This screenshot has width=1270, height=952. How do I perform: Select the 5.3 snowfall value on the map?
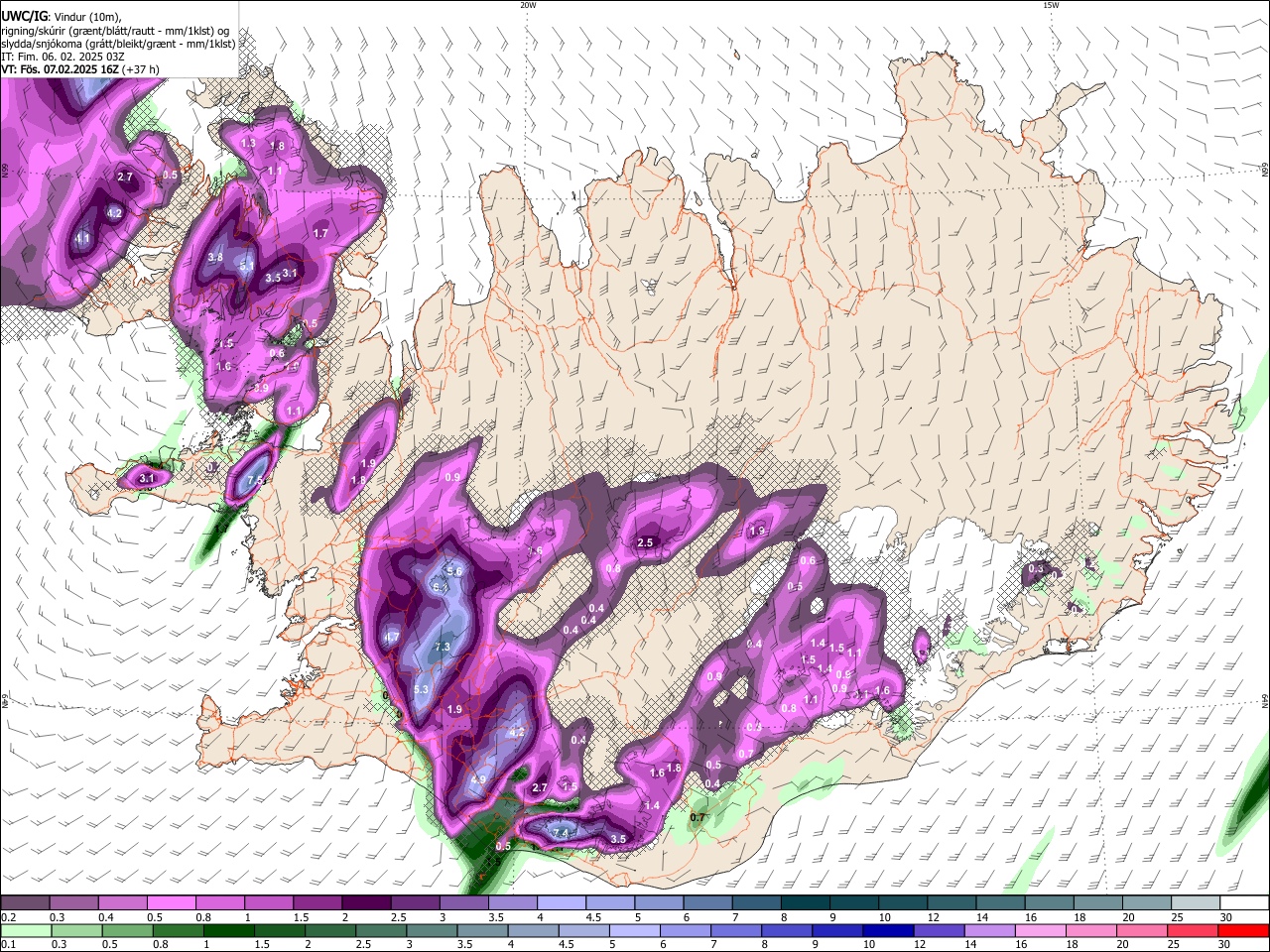pos(421,689)
